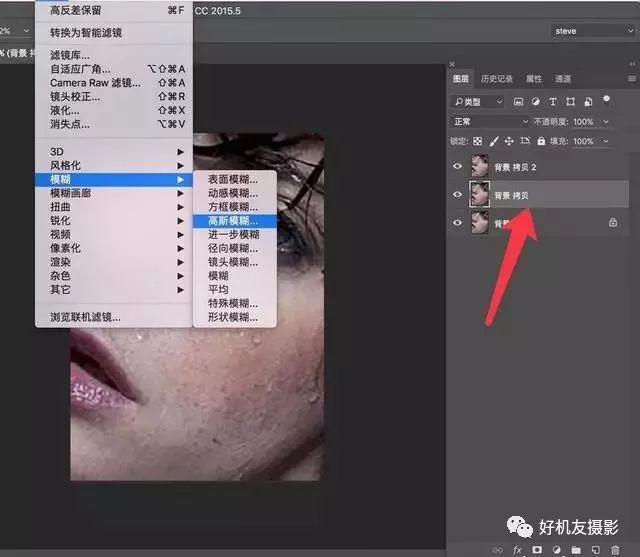Screen dimensions: 640x557
Task: Expand the 3D submenu
Action: click(114, 152)
